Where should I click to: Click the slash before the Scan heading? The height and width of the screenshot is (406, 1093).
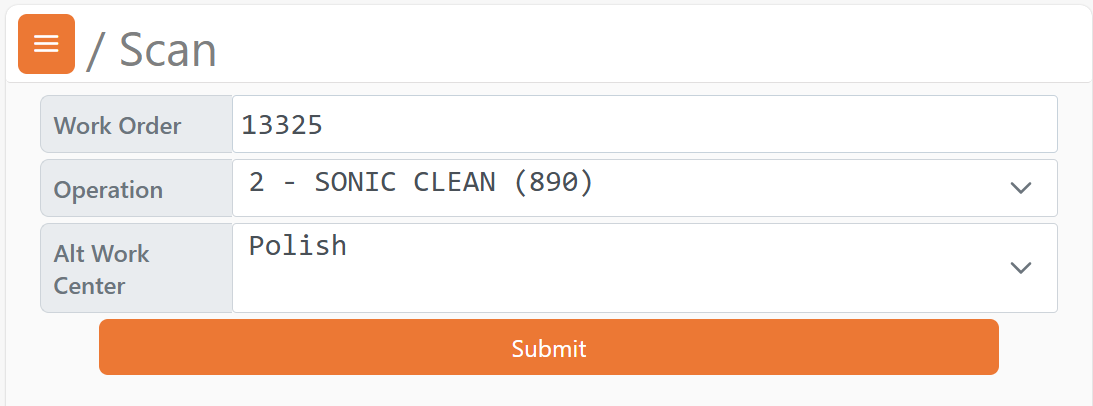click(97, 50)
